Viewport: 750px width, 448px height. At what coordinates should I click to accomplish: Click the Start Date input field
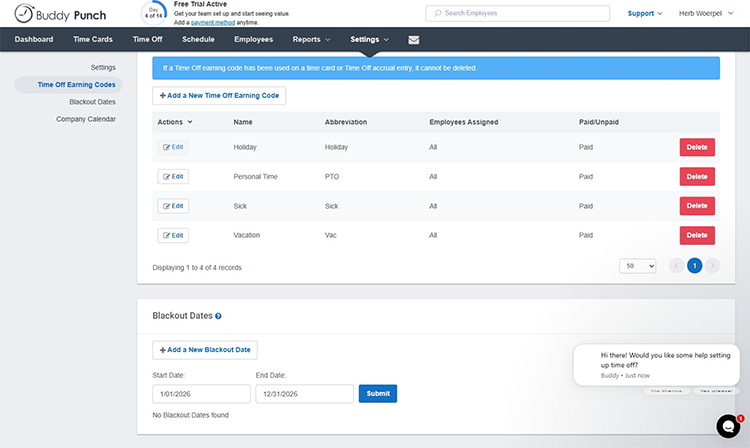coord(200,394)
